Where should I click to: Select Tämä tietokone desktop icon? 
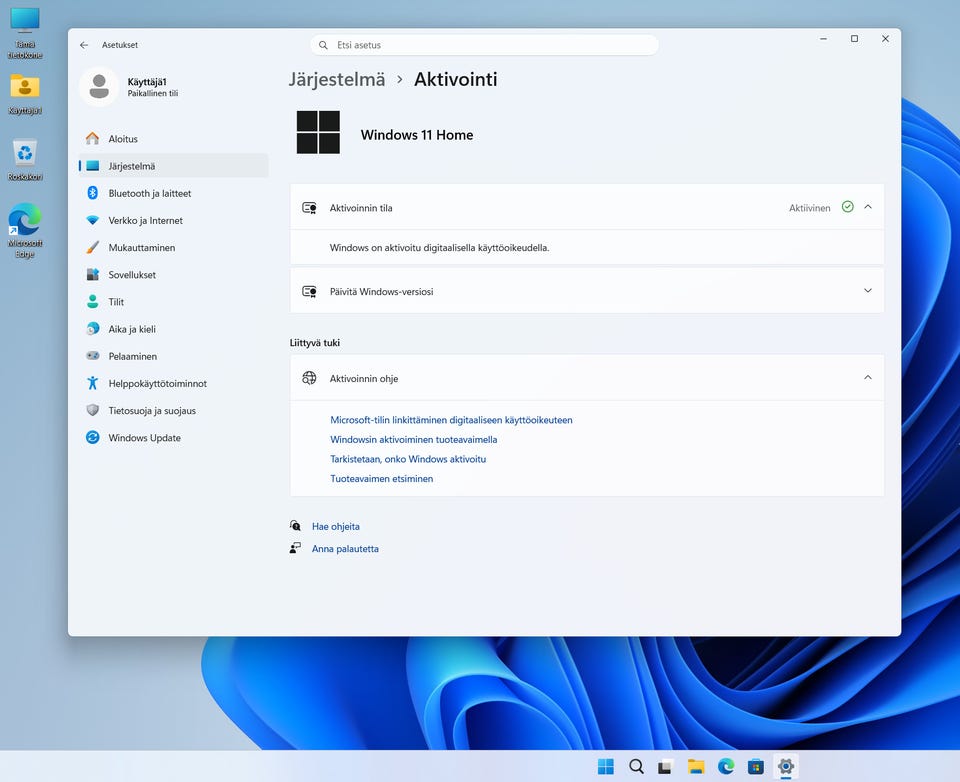pos(25,34)
